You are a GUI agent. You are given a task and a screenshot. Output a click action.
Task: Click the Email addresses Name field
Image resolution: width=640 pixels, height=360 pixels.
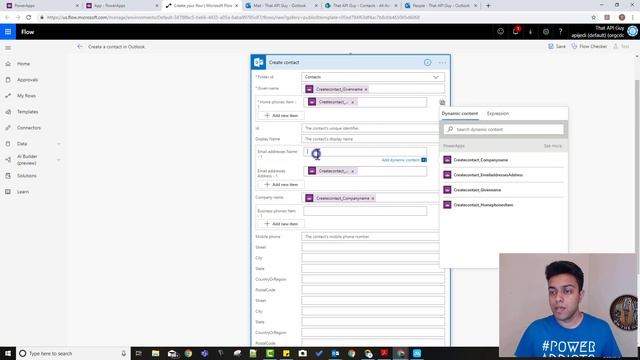click(365, 152)
